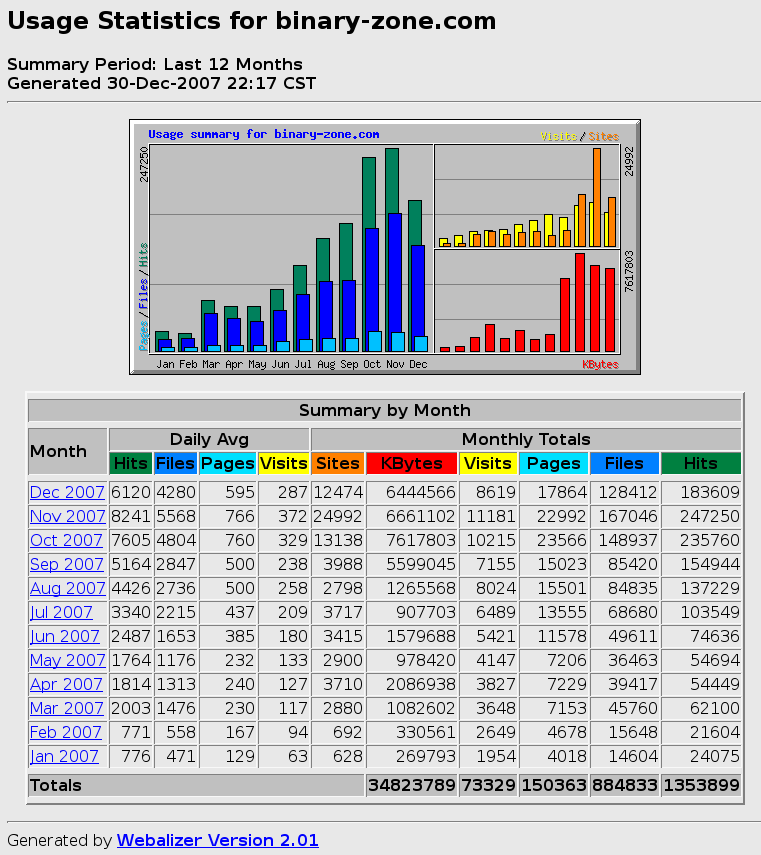View the Aug 2007 month link
Screen dimensions: 761x855
(67, 588)
